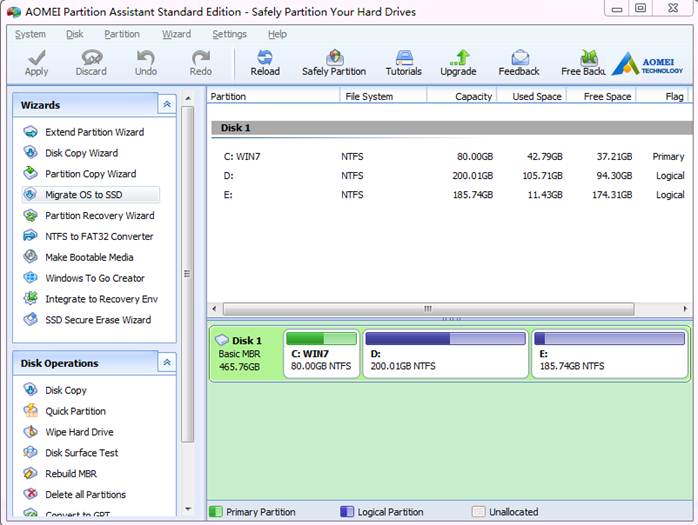
Task: Click the horizontal scrollbar of partition list
Action: coord(428,309)
